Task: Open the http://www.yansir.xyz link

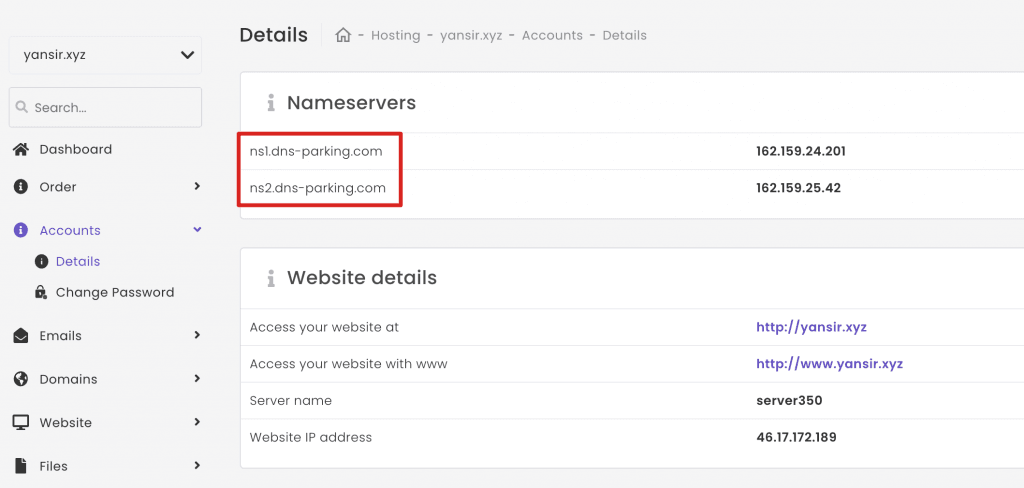Action: click(x=829, y=364)
